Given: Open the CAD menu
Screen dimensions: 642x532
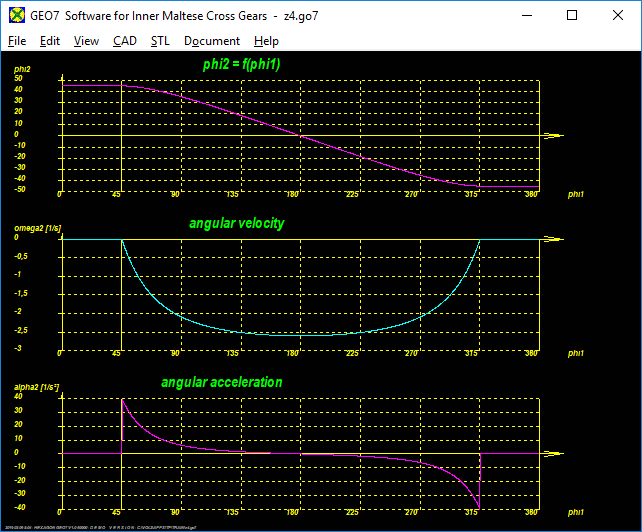Looking at the screenshot, I should (x=125, y=41).
